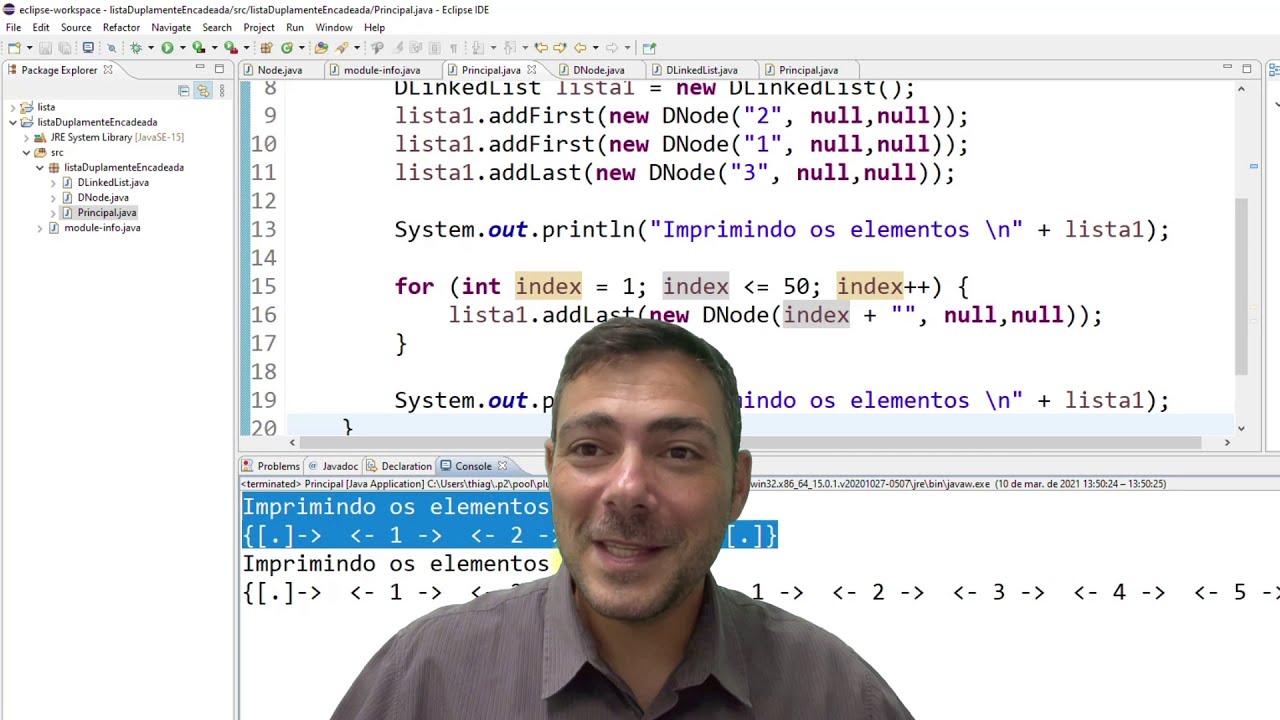Collapse the src folder
The width and height of the screenshot is (1280, 720).
click(26, 152)
